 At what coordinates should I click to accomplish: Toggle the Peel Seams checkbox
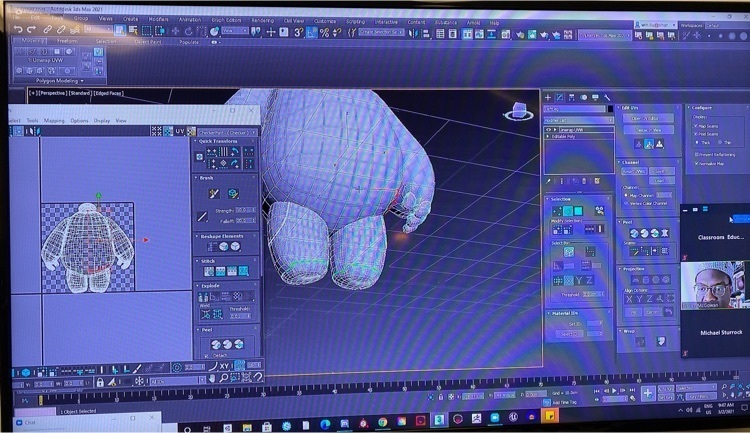click(695, 134)
